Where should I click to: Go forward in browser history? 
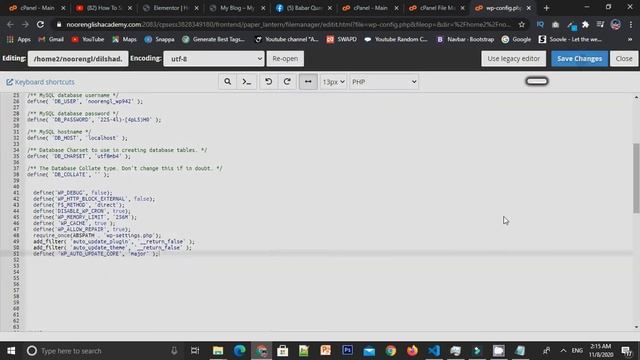(25, 24)
